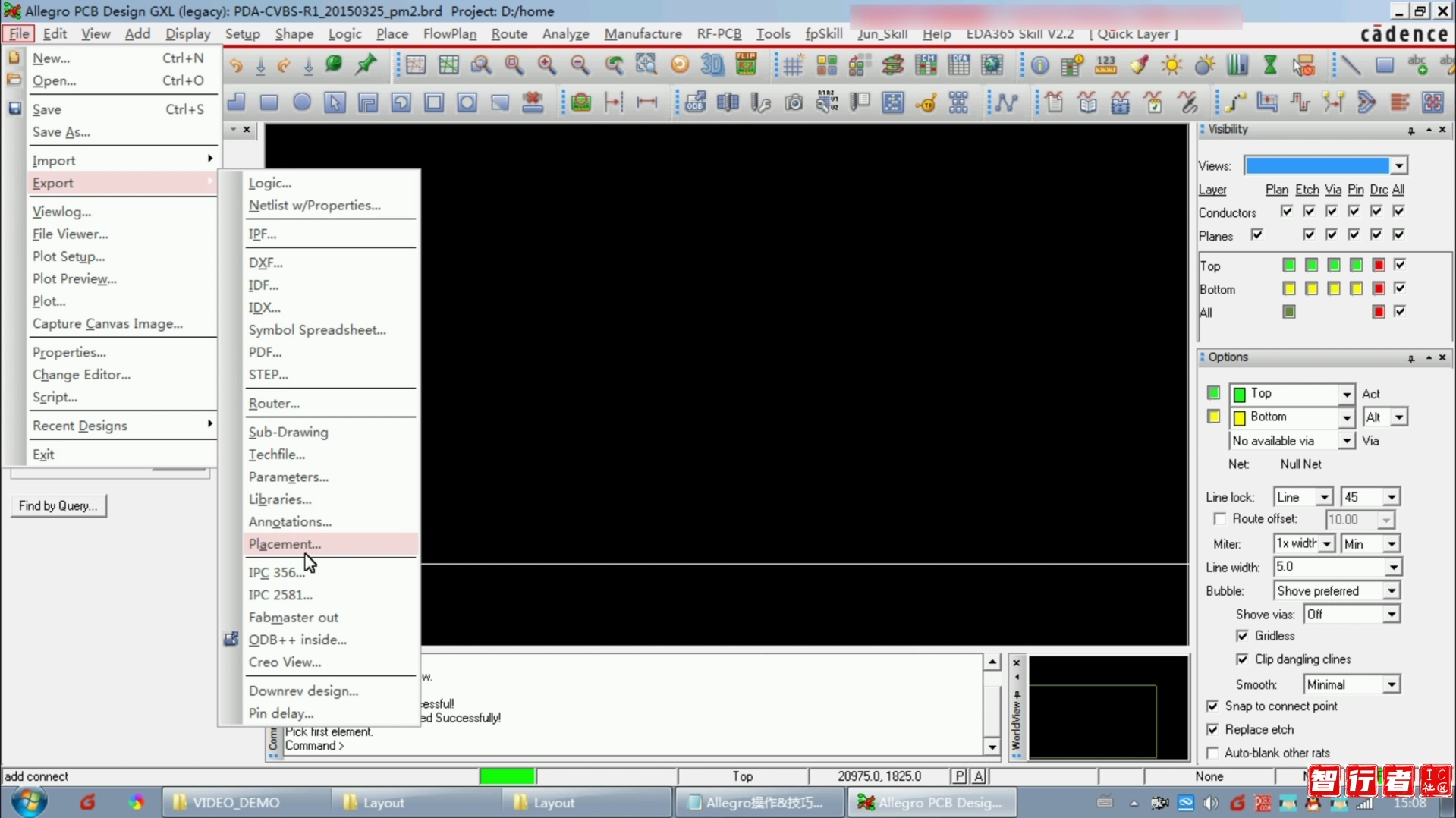The image size is (1456, 818).
Task: Click the Undo arrow icon
Action: coord(237,65)
